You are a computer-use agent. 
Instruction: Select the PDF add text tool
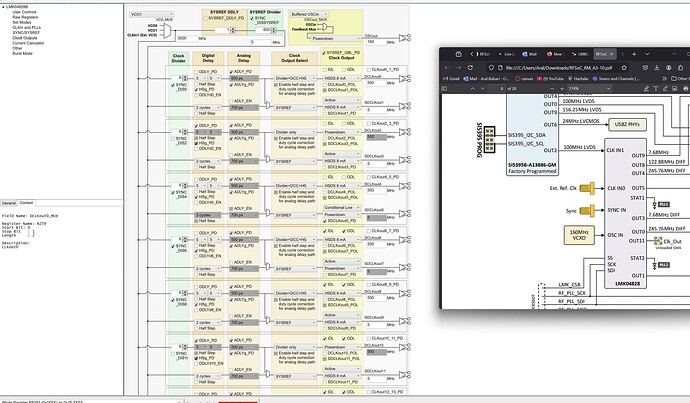point(655,88)
